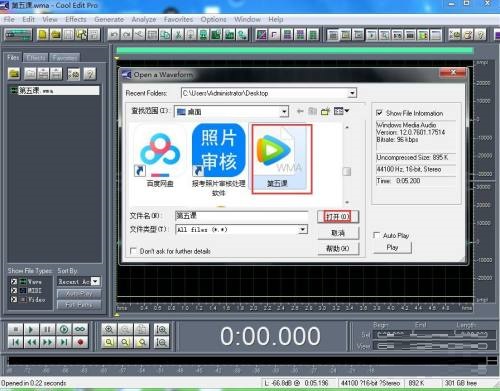
Task: Switch to the Favorites panel tab
Action: click(x=65, y=58)
